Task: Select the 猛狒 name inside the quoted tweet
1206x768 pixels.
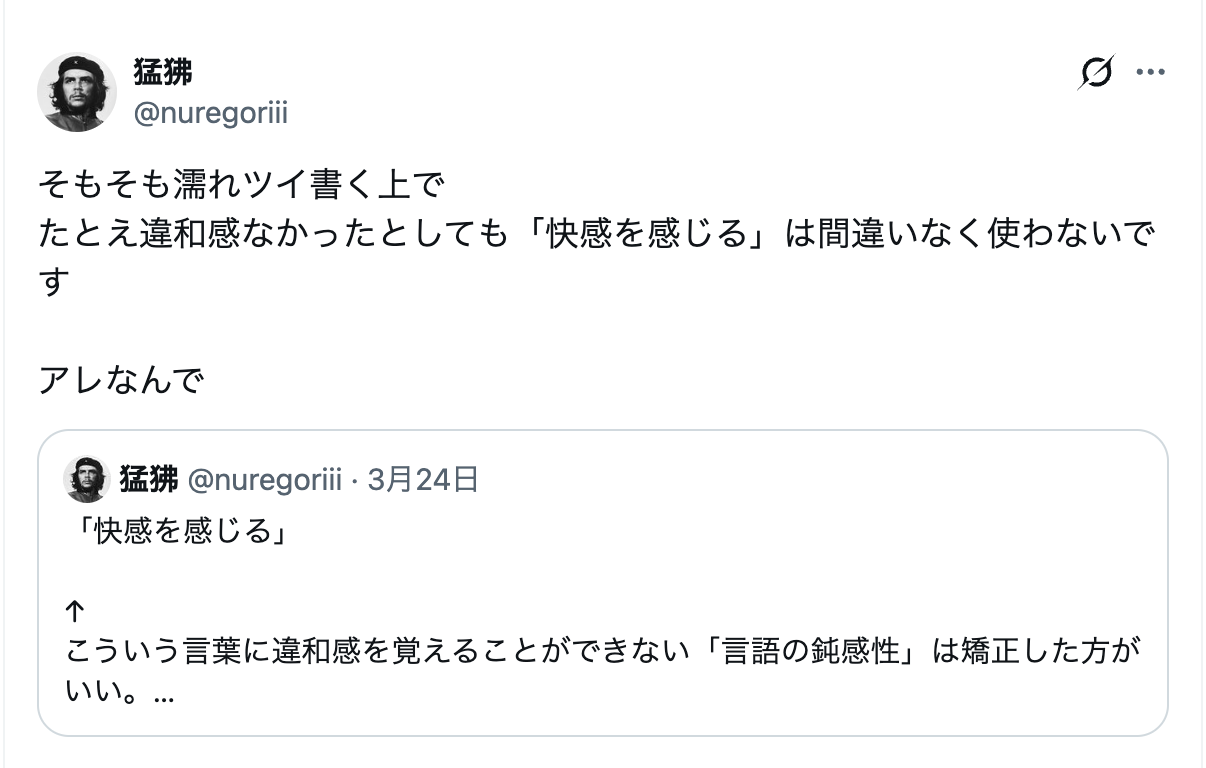Action: click(148, 480)
